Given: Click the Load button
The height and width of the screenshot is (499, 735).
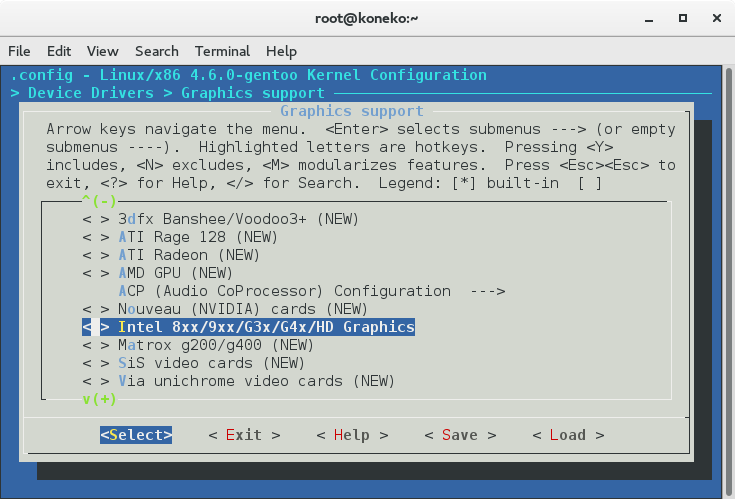Looking at the screenshot, I should [568, 435].
